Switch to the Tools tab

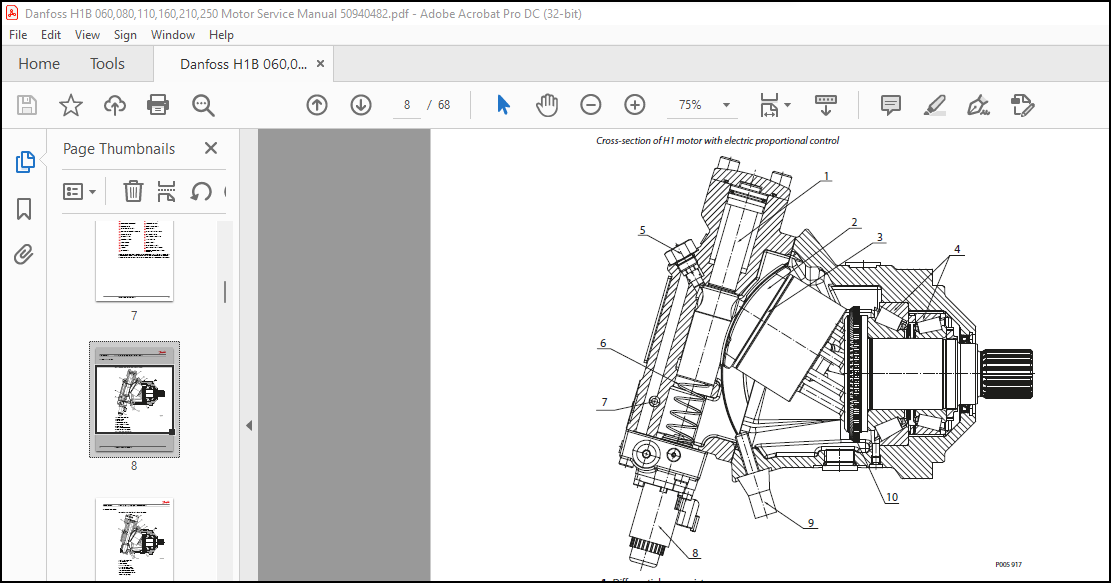point(107,64)
